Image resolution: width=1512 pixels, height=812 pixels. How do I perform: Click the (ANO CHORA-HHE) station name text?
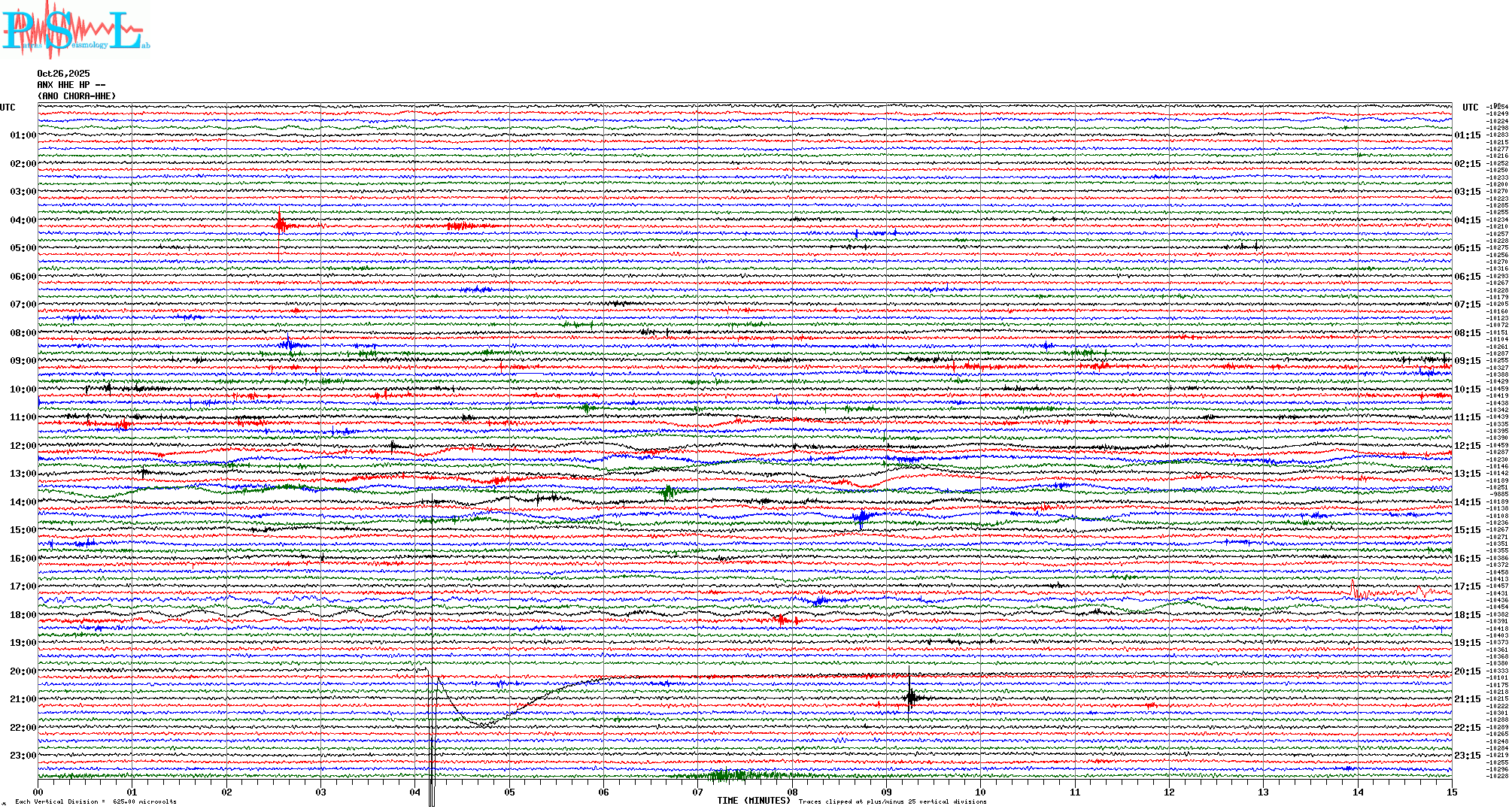click(x=77, y=96)
